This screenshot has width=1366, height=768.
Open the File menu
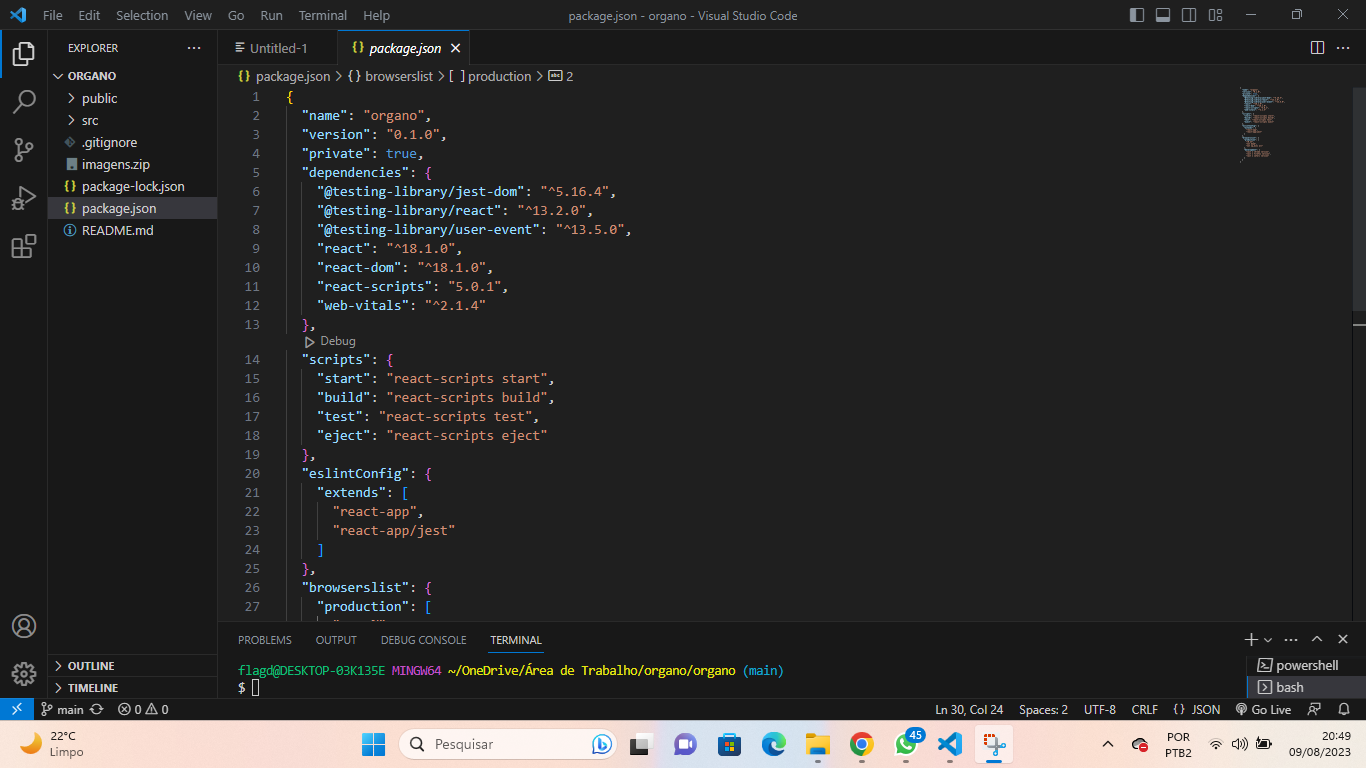click(x=53, y=15)
